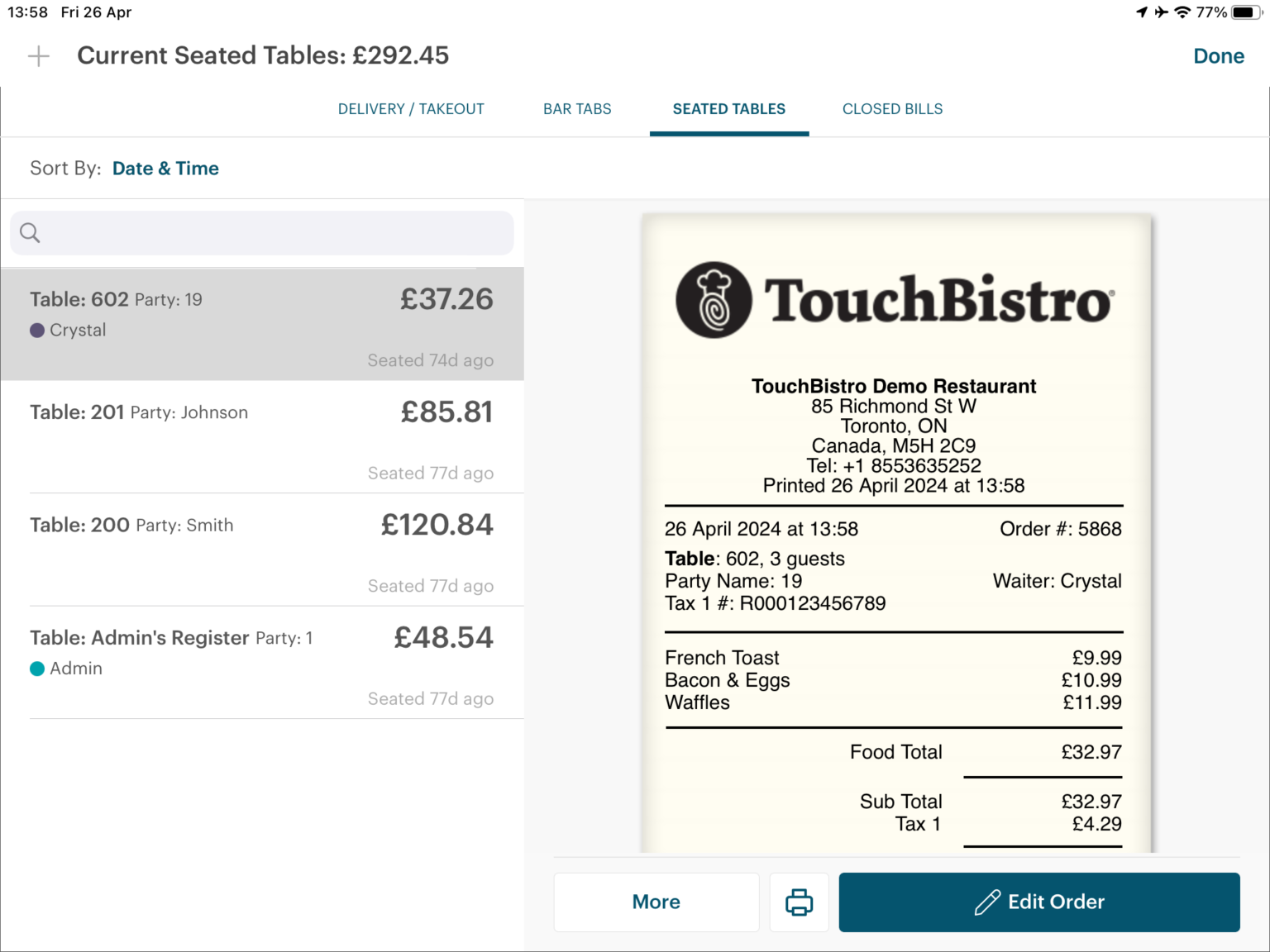1270x952 pixels.
Task: Open the BAR TABS tab
Action: tap(577, 108)
